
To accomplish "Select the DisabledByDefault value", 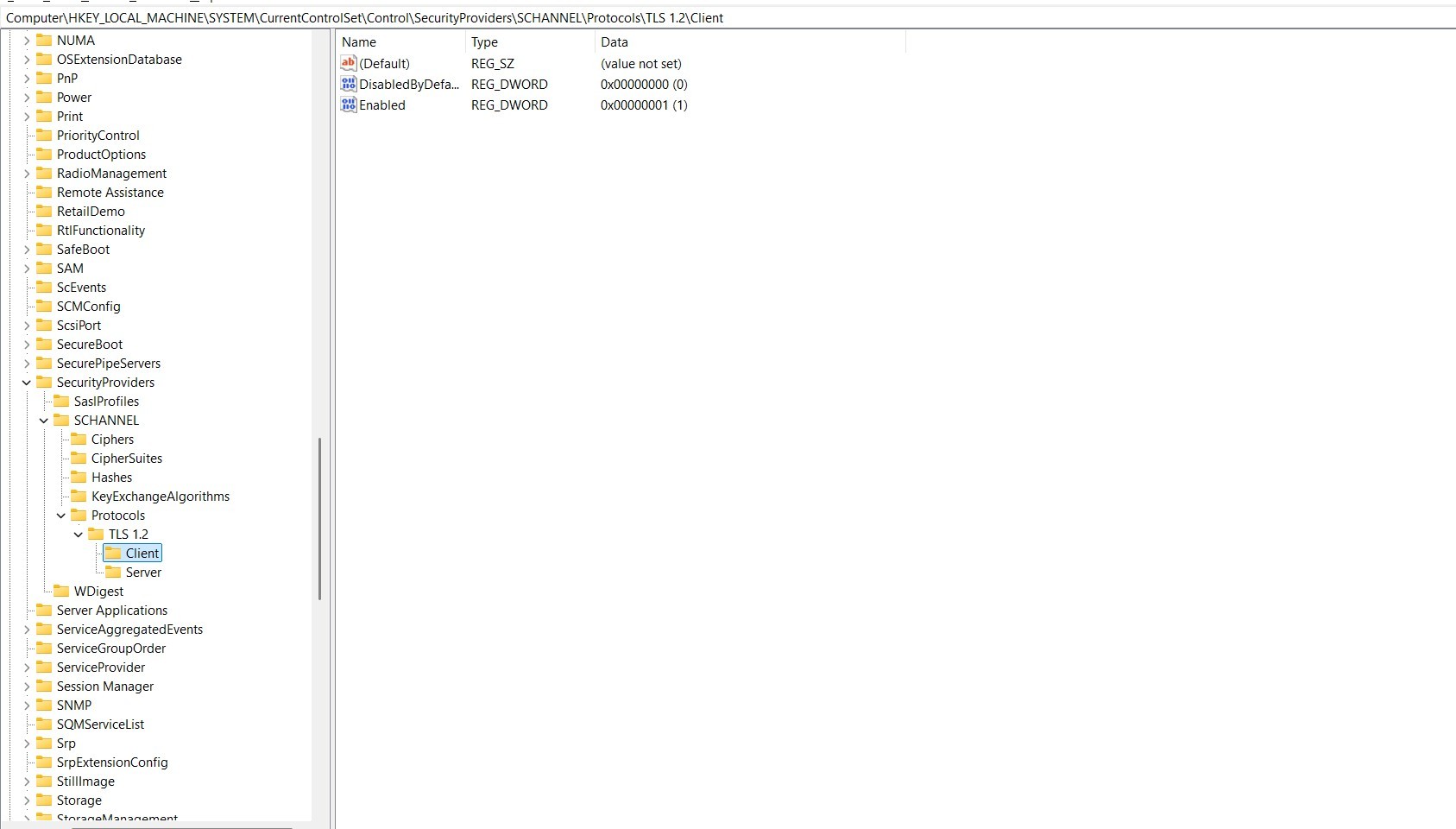I will (x=407, y=84).
